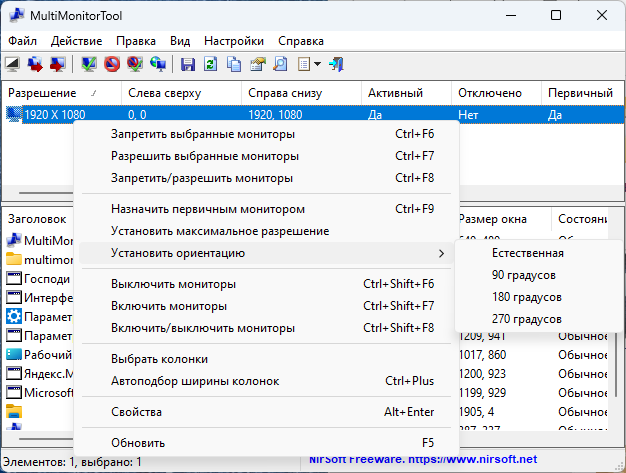The height and width of the screenshot is (473, 626).
Task: Choose Автоподбор ширины колонок
Action: (x=266, y=381)
